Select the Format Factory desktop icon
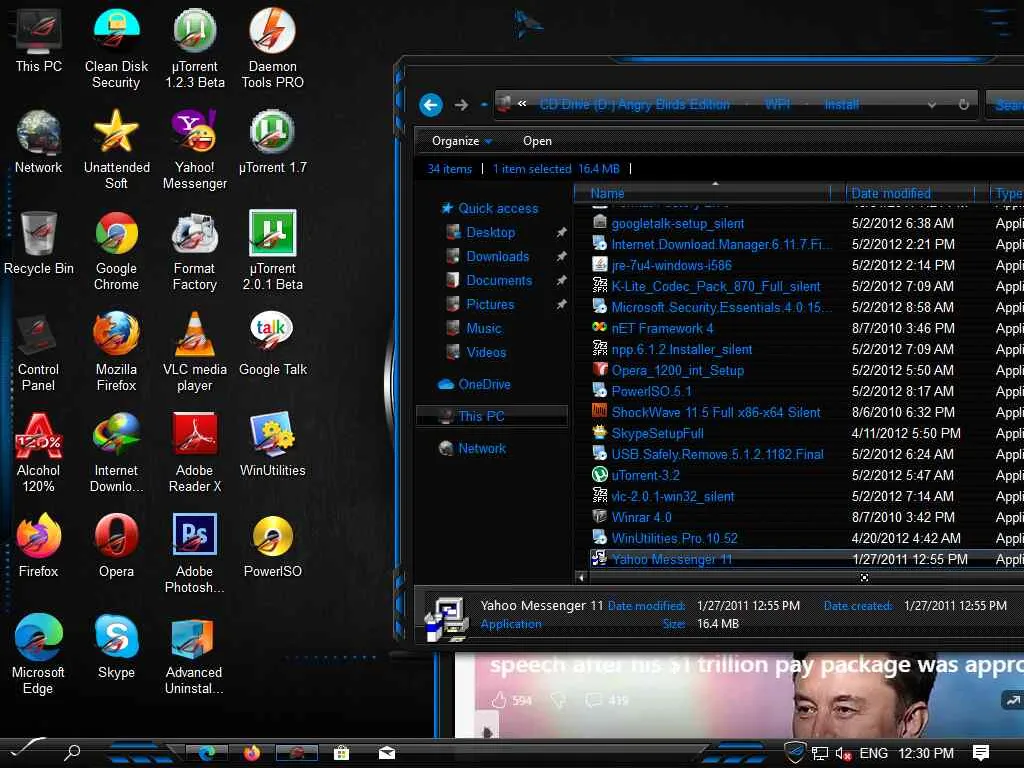The height and width of the screenshot is (768, 1024). [x=194, y=235]
